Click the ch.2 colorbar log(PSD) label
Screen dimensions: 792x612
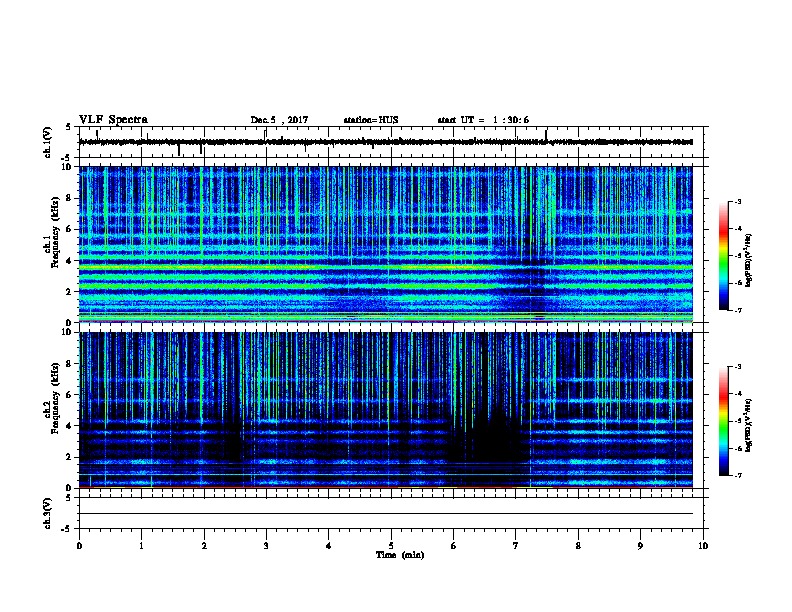pyautogui.click(x=749, y=425)
